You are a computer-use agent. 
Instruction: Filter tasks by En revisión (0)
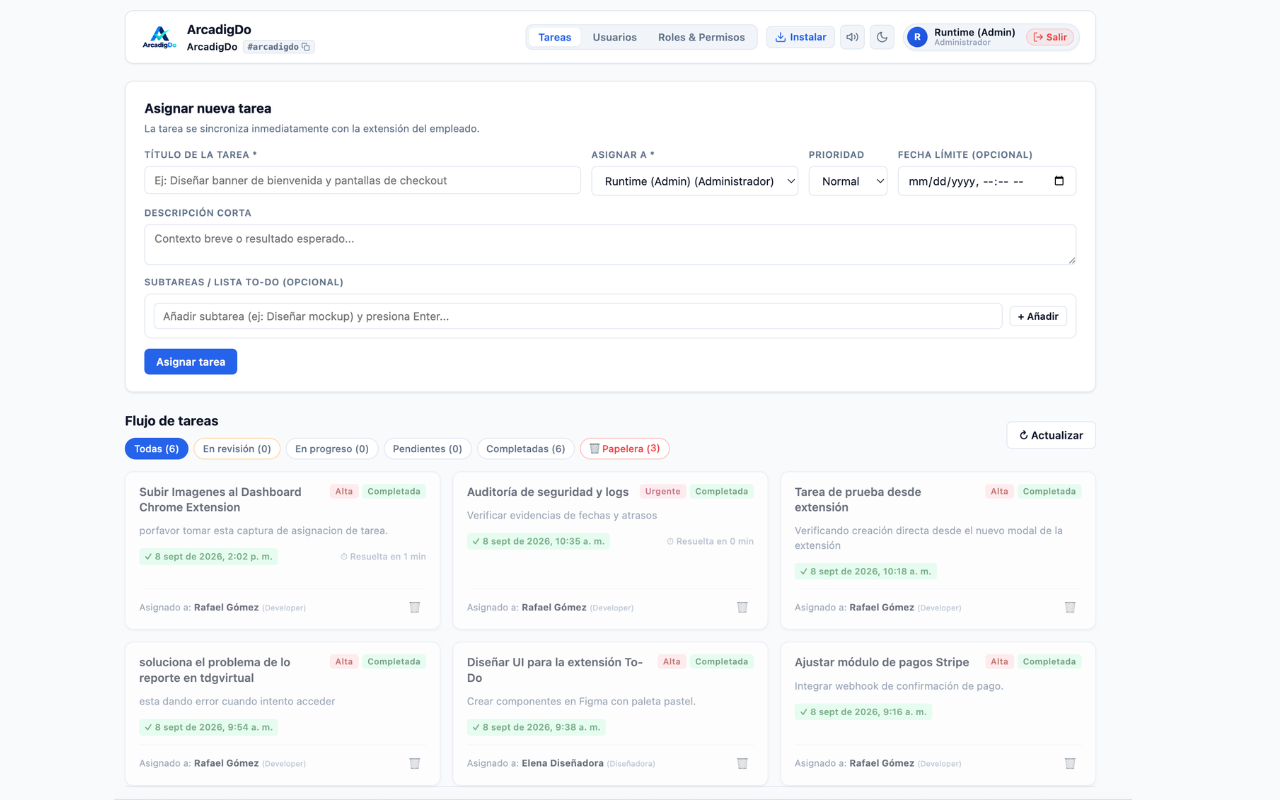[x=237, y=449]
